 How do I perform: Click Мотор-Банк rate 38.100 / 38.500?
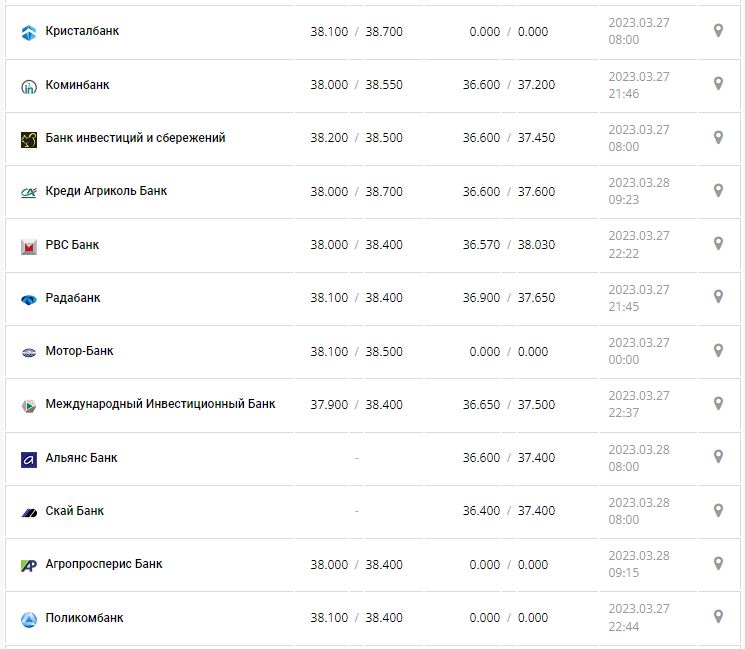click(356, 352)
